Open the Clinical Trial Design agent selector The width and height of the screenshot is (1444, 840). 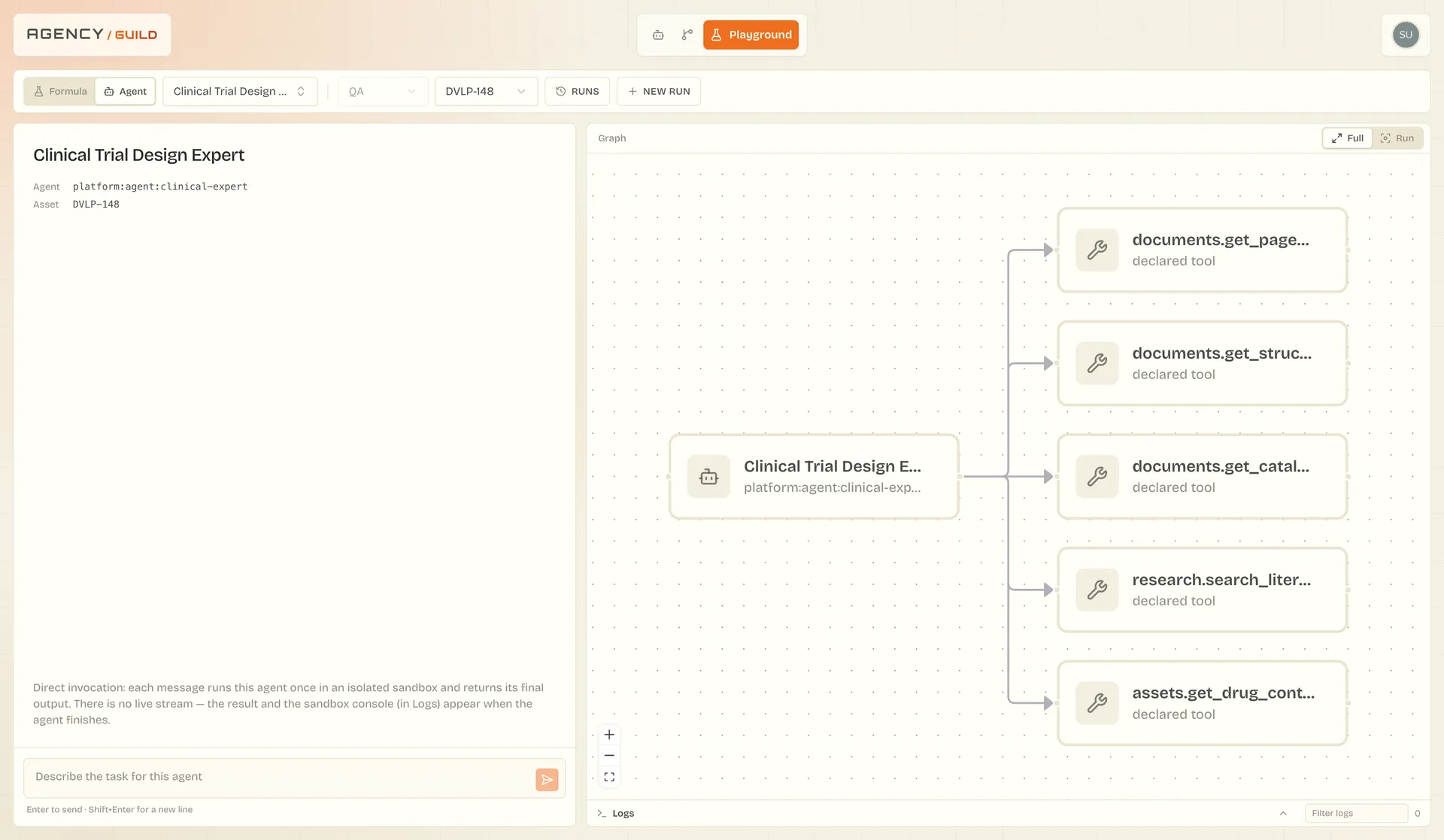(x=240, y=91)
